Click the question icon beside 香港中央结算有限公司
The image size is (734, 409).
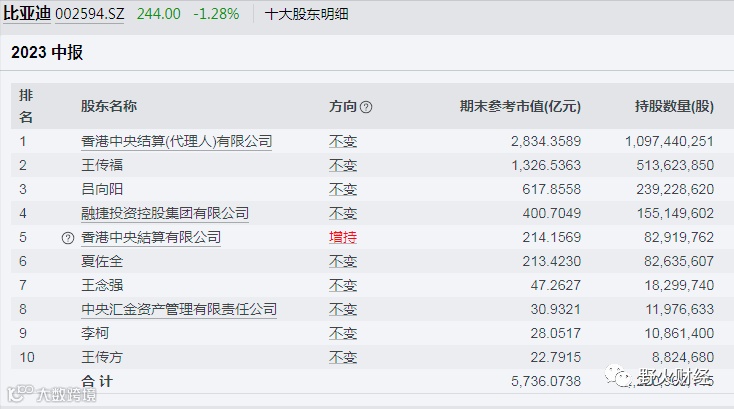68,238
